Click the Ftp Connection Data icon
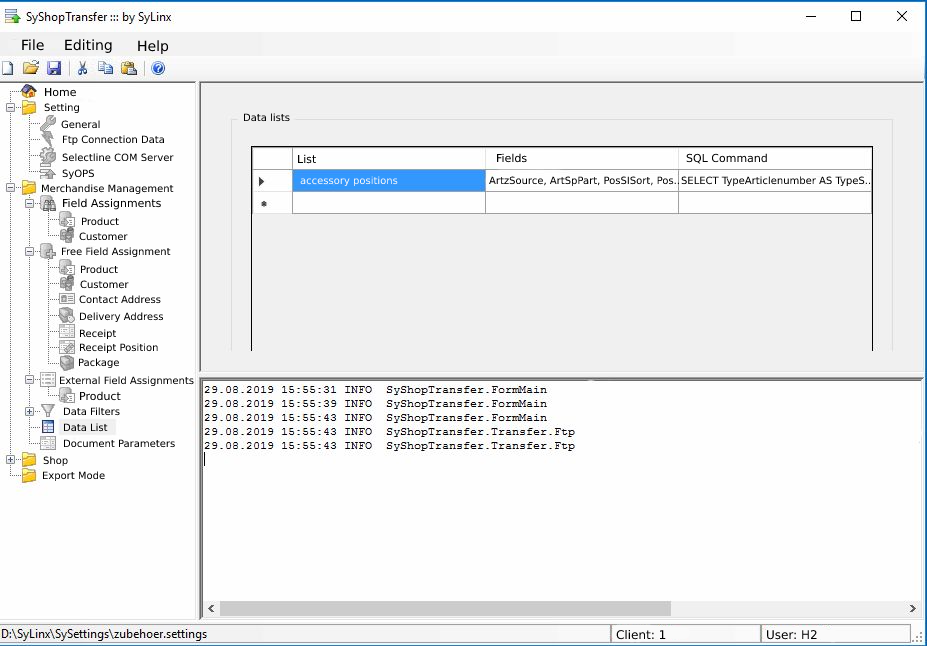This screenshot has height=646, width=932. pos(48,140)
